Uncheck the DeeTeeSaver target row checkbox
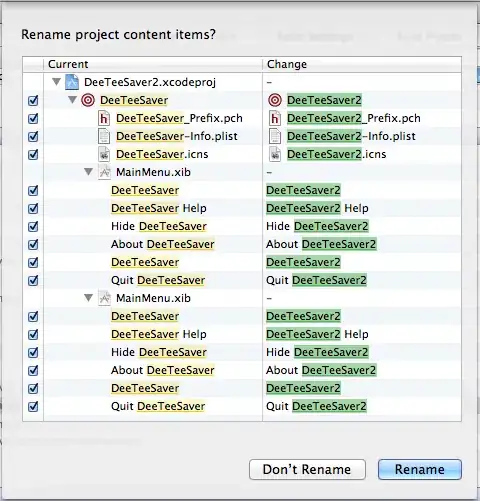Image resolution: width=480 pixels, height=501 pixels. tap(33, 100)
